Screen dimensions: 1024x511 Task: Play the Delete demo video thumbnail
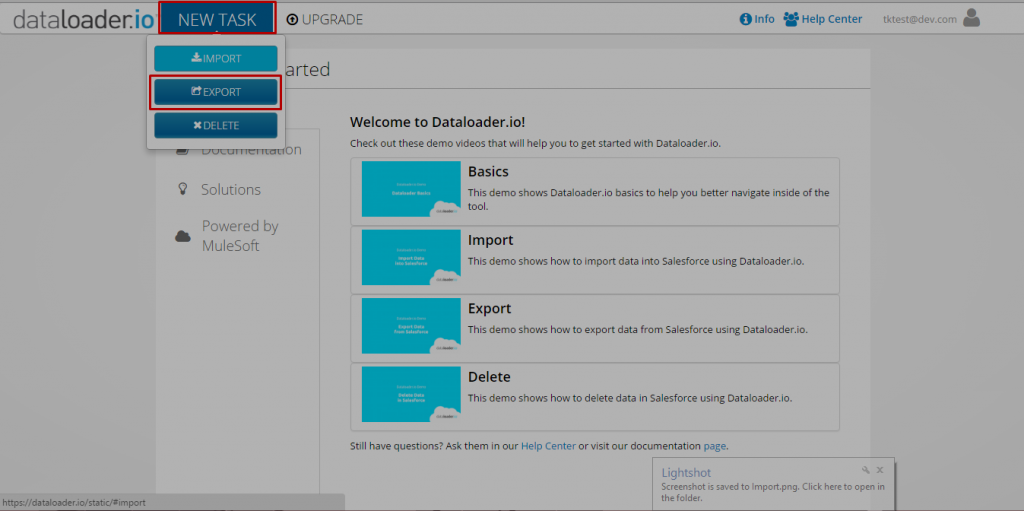(x=411, y=394)
